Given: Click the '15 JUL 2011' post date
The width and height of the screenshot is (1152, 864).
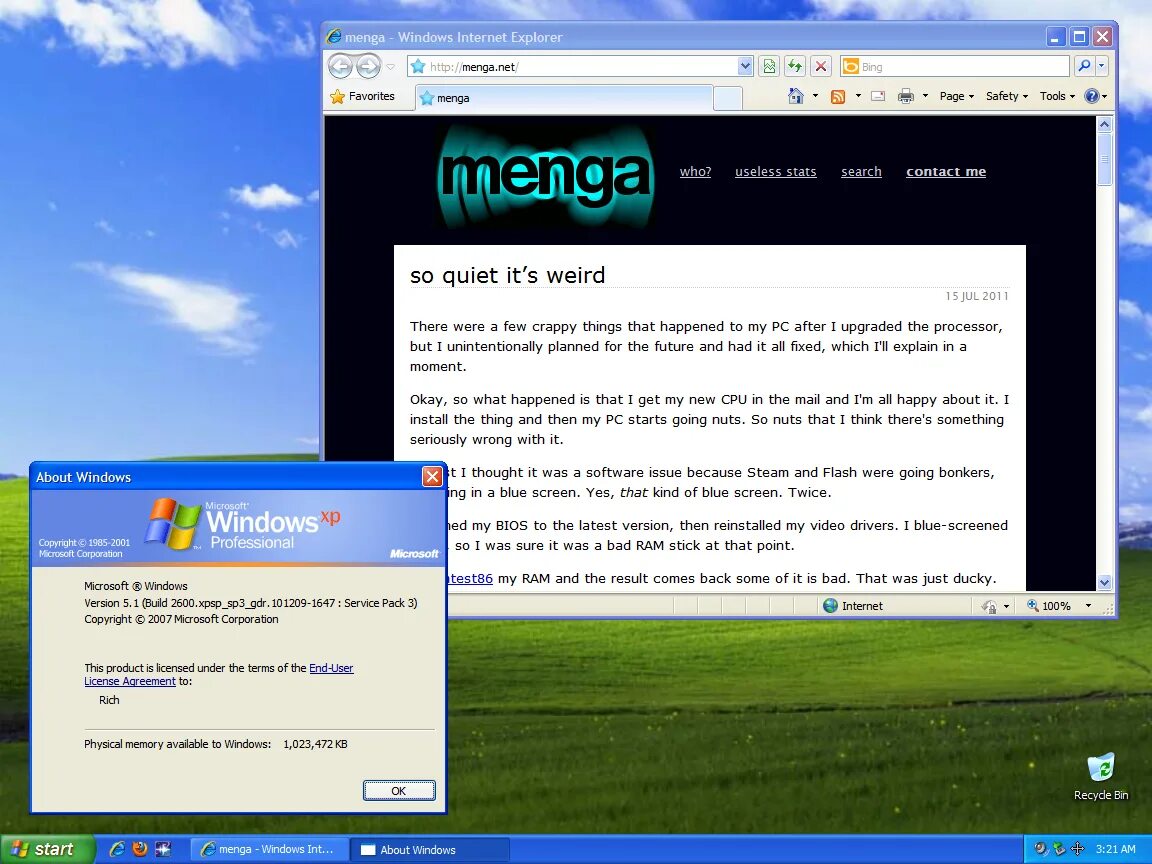Looking at the screenshot, I should coord(976,296).
